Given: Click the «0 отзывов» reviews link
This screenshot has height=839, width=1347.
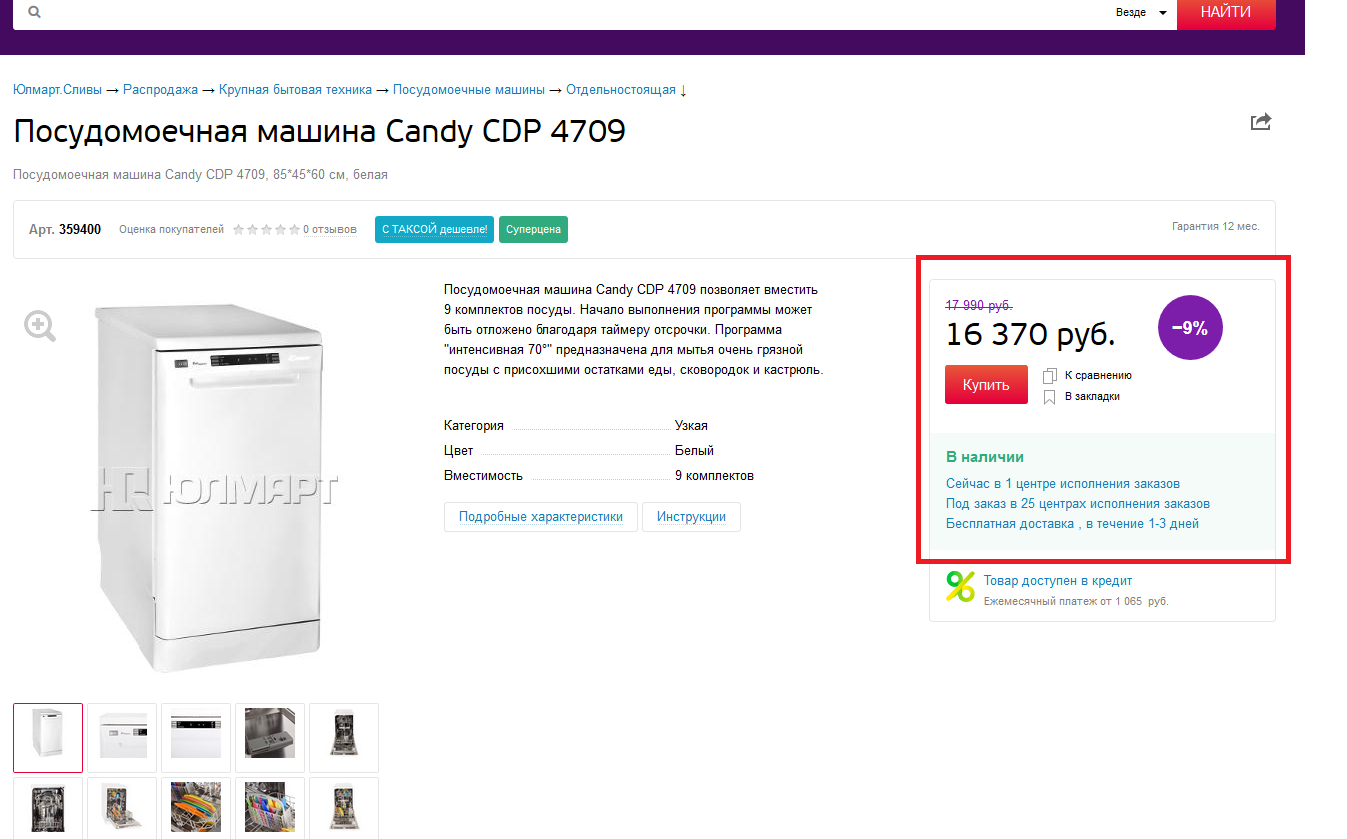Looking at the screenshot, I should pos(330,230).
